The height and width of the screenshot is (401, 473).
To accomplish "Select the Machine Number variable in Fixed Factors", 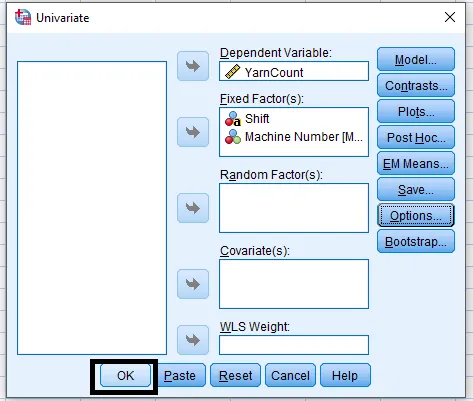I will click(294, 137).
